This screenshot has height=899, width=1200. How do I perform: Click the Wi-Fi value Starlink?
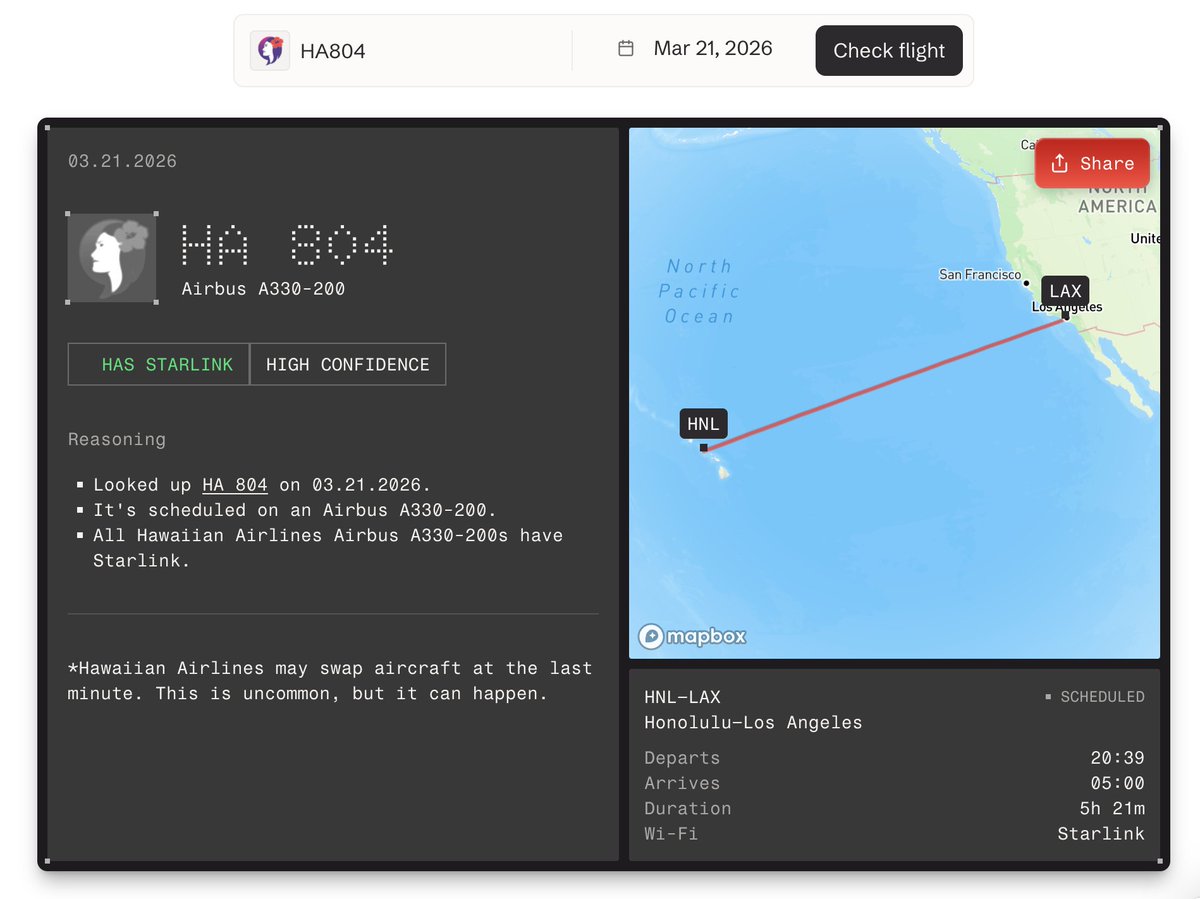pos(1101,833)
